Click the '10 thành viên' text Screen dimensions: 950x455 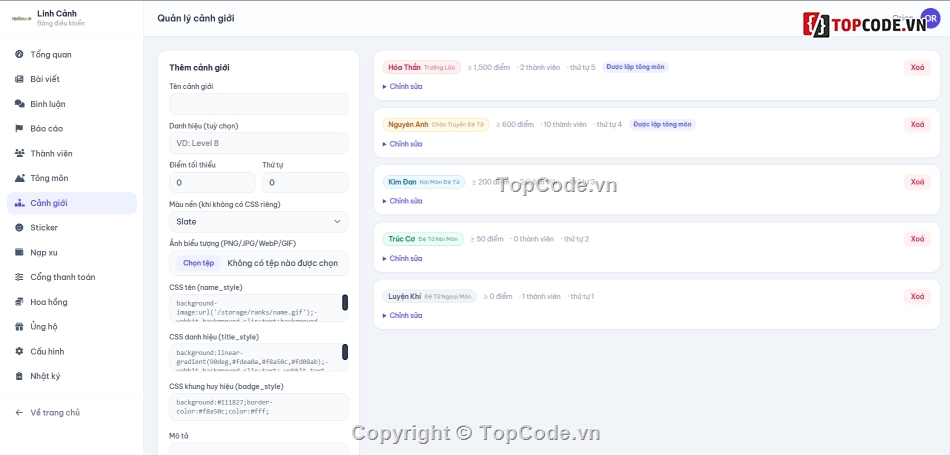pos(565,124)
